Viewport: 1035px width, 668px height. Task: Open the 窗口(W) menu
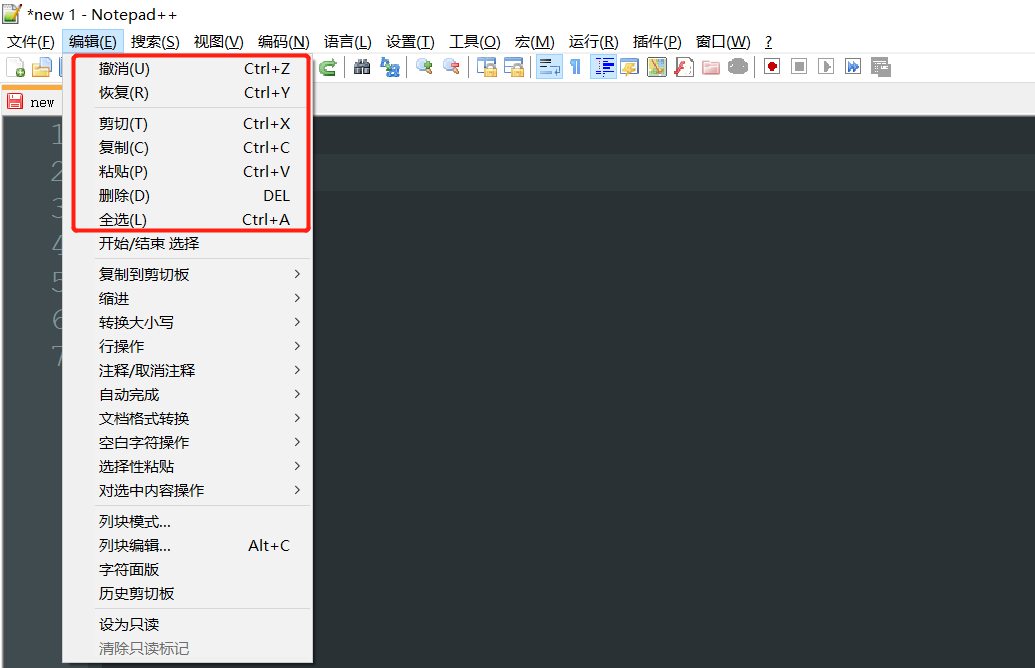(x=723, y=42)
